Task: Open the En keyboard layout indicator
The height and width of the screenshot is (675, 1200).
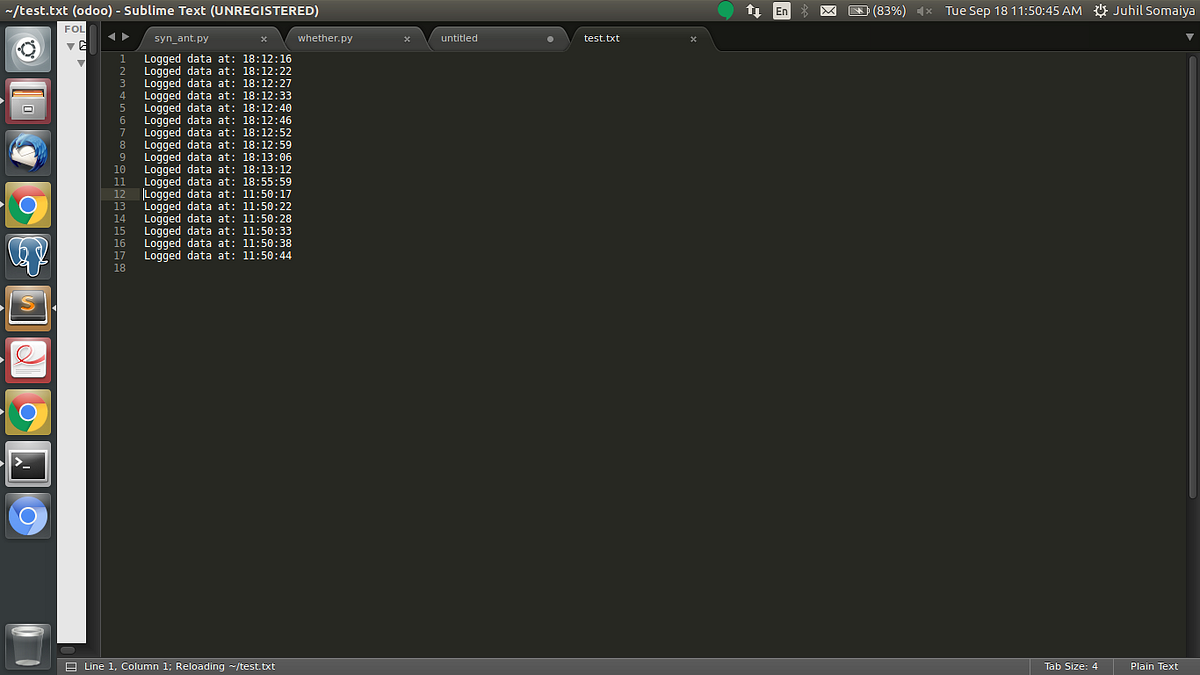Action: 781,11
